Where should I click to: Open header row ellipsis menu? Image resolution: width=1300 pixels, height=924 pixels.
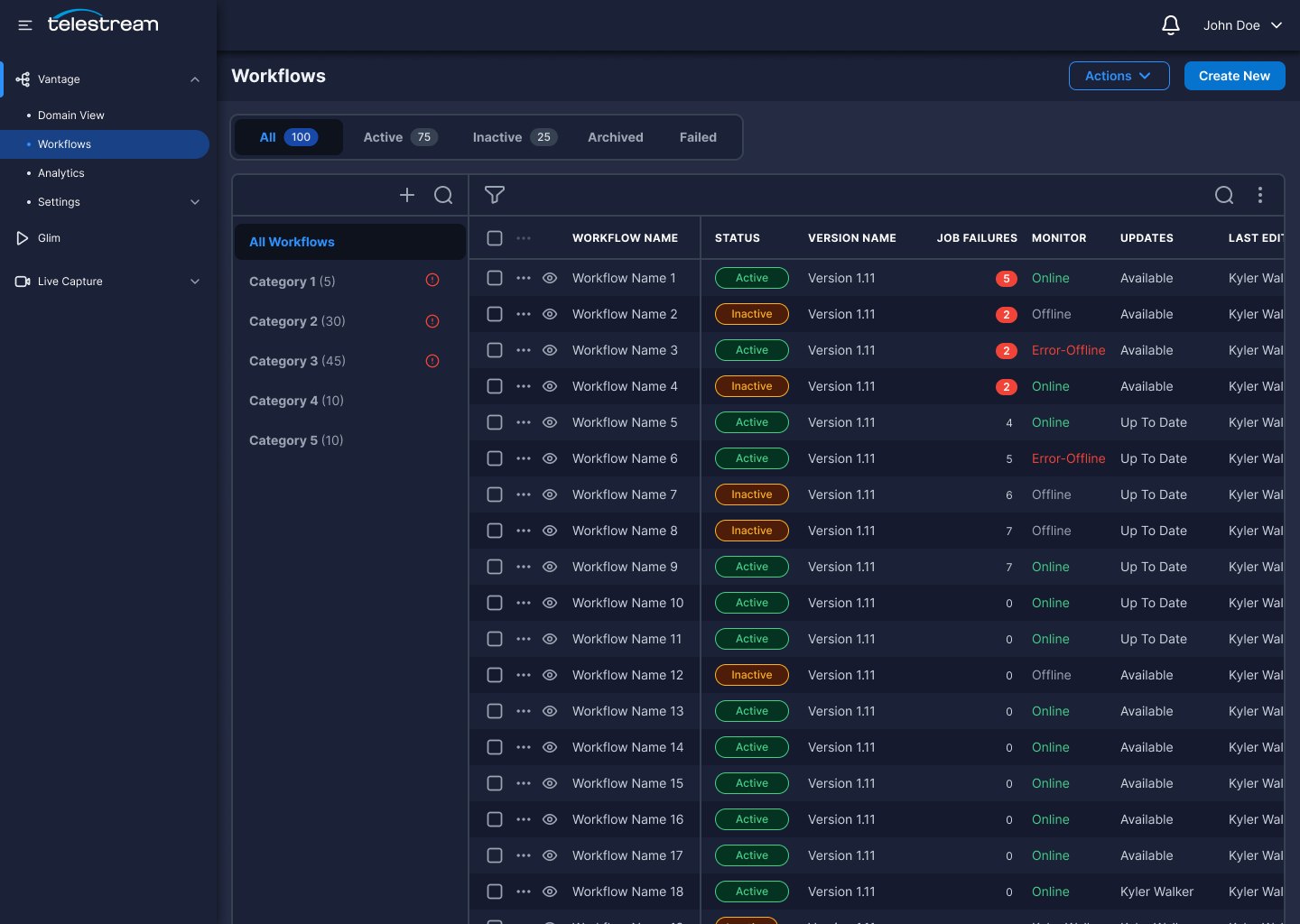524,238
